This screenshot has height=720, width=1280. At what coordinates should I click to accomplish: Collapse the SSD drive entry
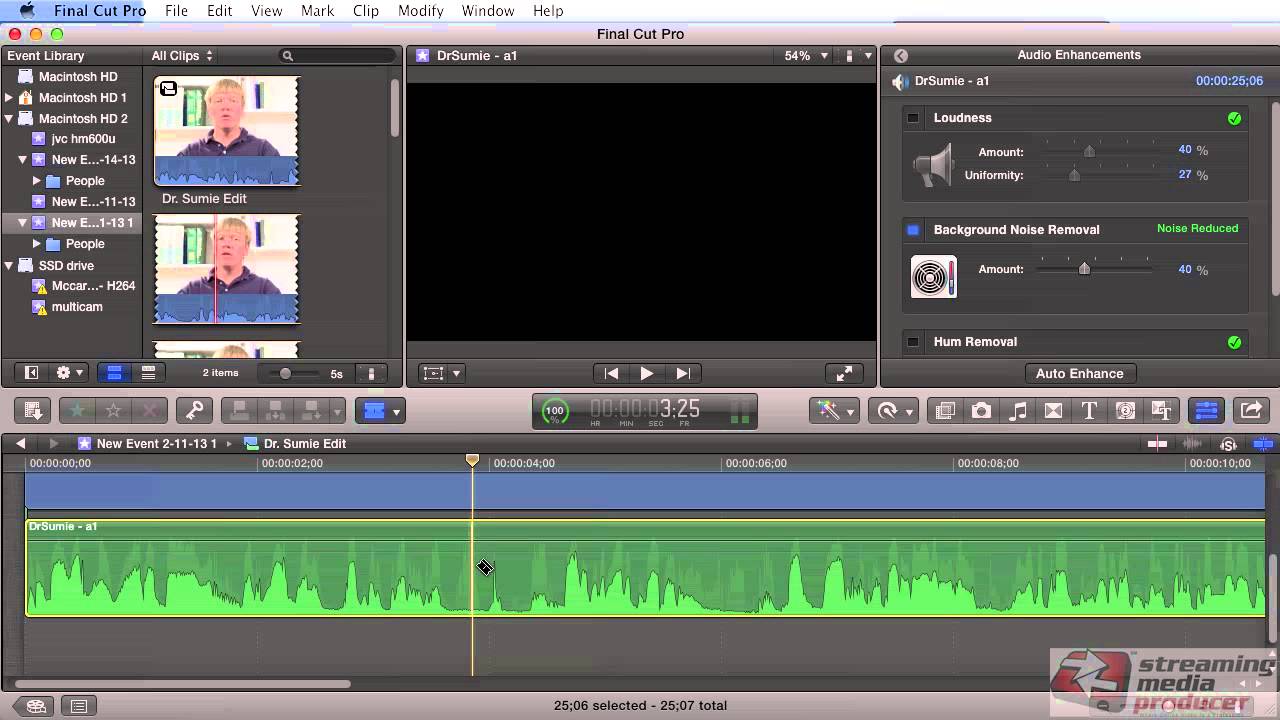pos(9,266)
